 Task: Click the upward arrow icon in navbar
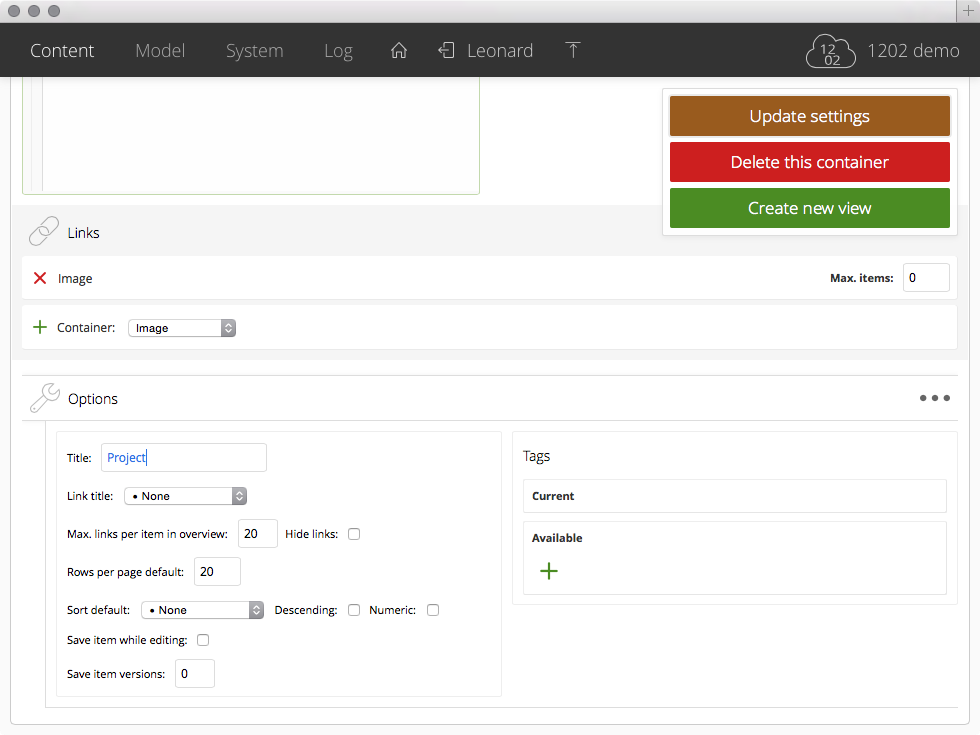(x=573, y=51)
